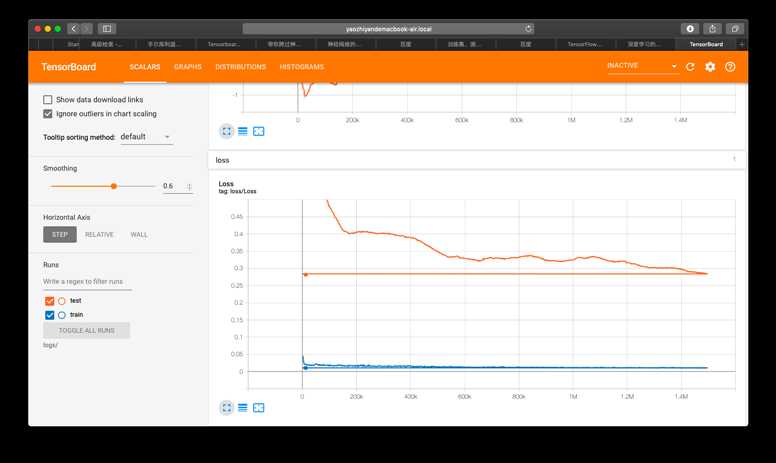Switch to the GRAPHS tab

pyautogui.click(x=188, y=67)
